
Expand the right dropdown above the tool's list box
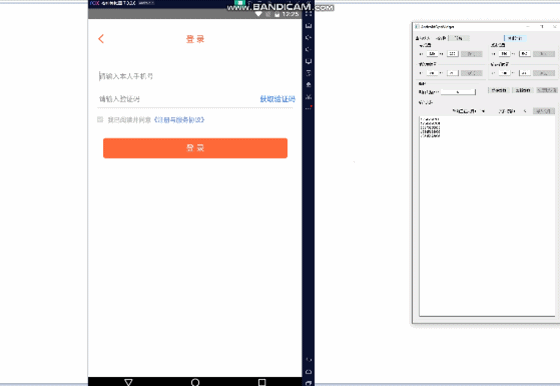tap(512, 111)
